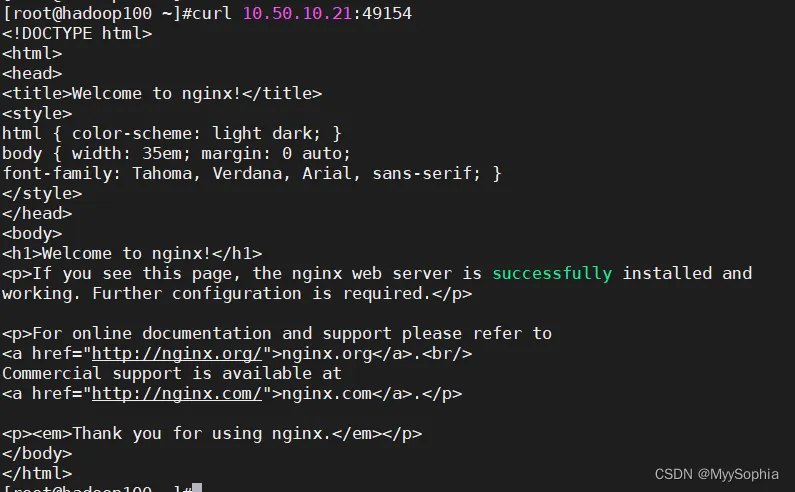Click the closing </html> tag line
The image size is (795, 492).
click(x=37, y=473)
